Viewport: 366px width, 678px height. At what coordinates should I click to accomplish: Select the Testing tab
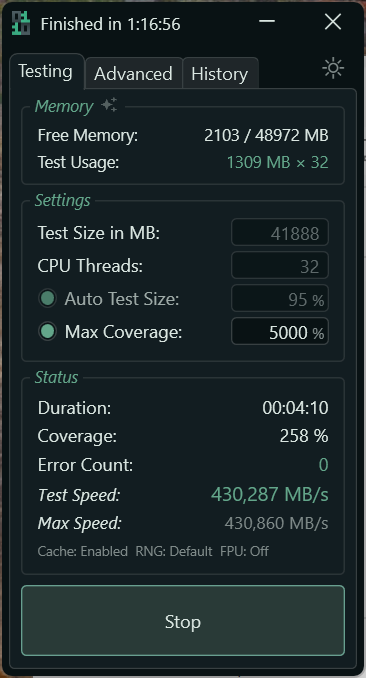point(45,71)
